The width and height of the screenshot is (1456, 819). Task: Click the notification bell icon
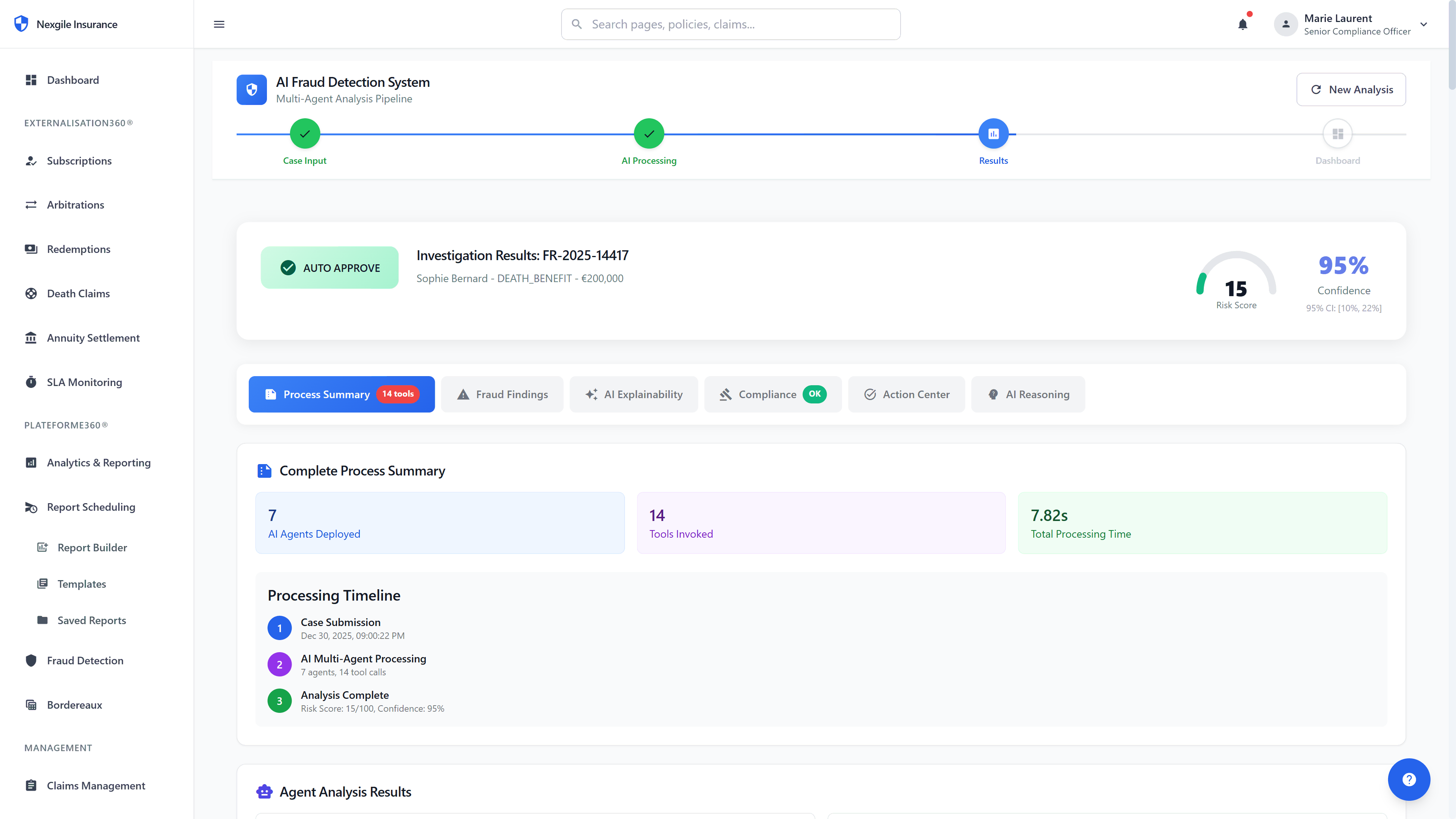1243,24
